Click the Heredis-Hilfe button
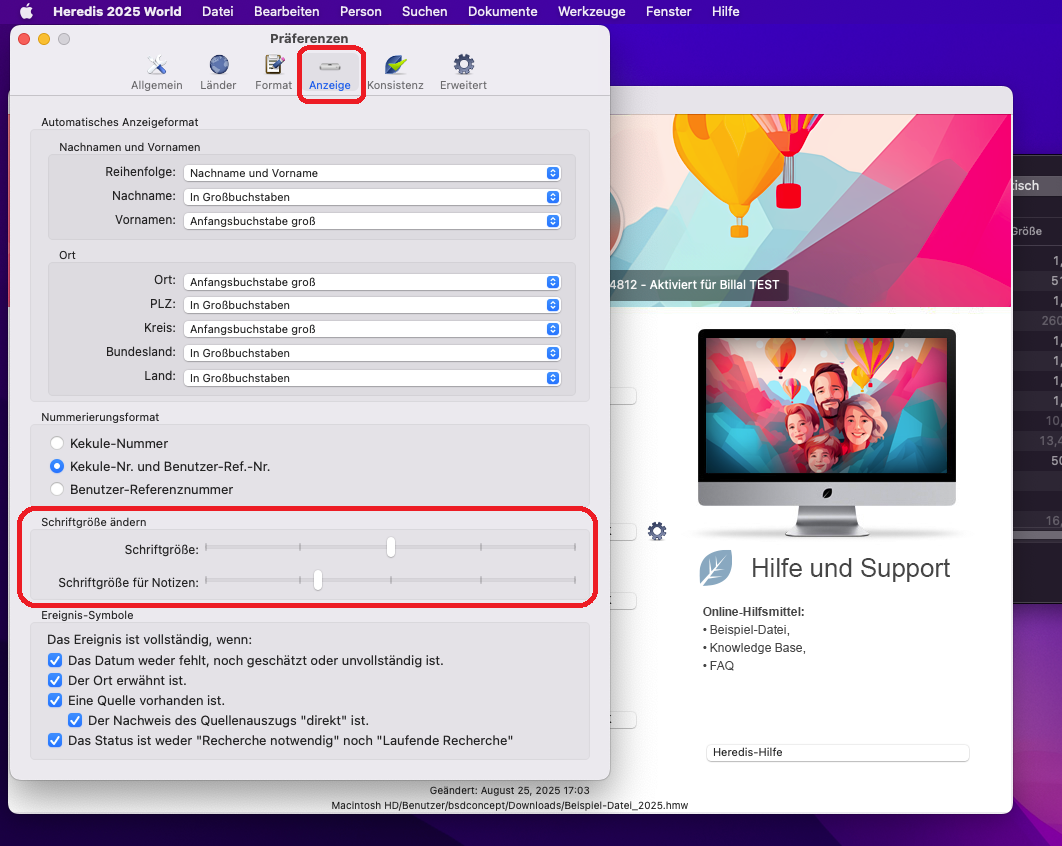This screenshot has width=1062, height=846. point(837,752)
